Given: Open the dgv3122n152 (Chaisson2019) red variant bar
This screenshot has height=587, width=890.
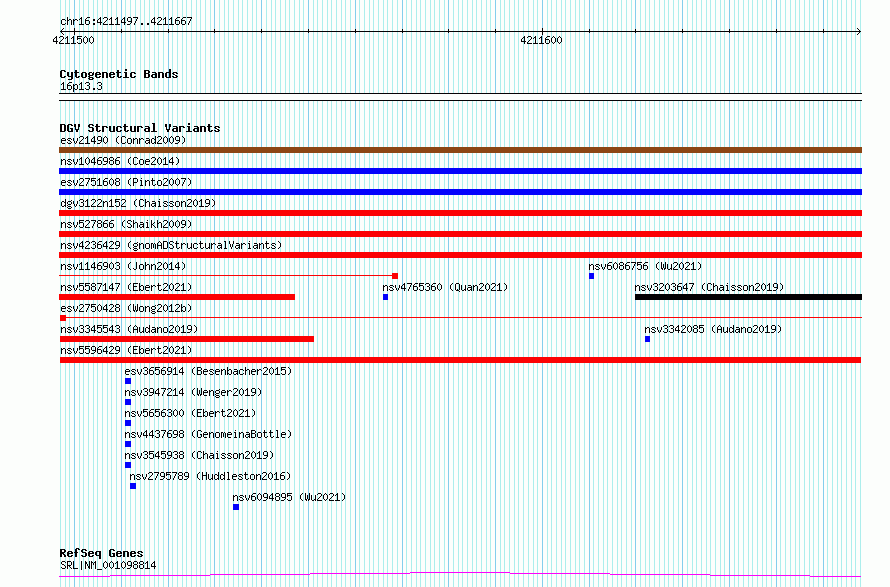Looking at the screenshot, I should pyautogui.click(x=460, y=213).
